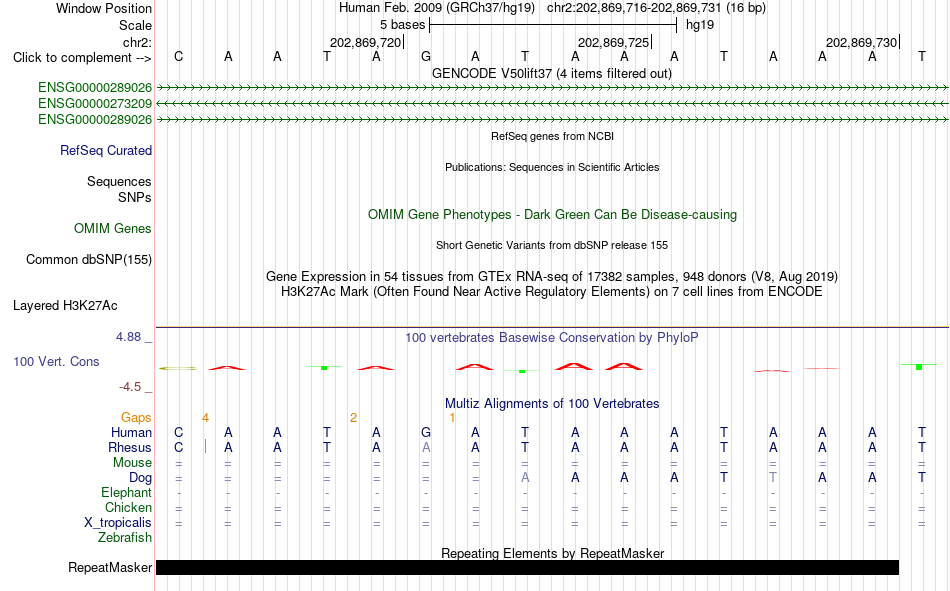
Task: Click the G base in the Human alignment row
Action: tap(426, 432)
